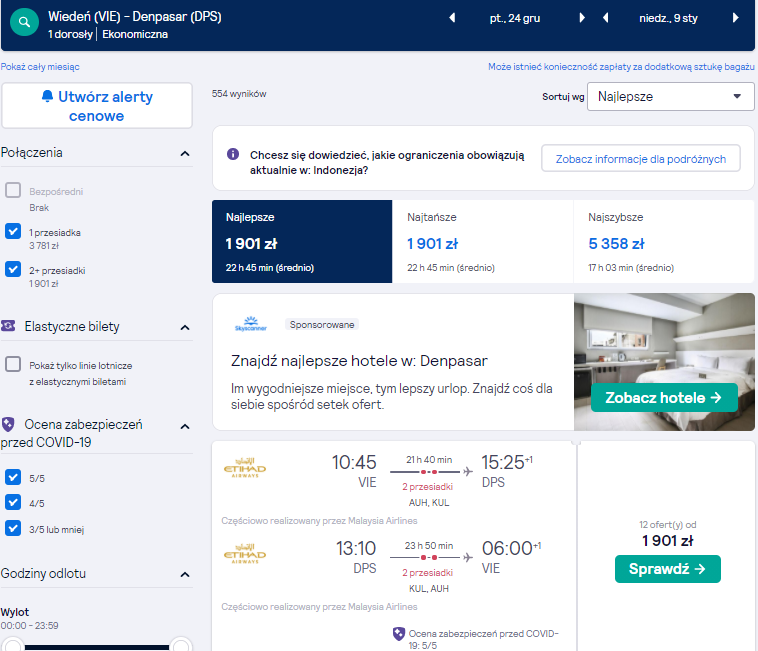The width and height of the screenshot is (758, 651).
Task: Click Etihad Airways logo on return flight
Action: click(x=245, y=554)
